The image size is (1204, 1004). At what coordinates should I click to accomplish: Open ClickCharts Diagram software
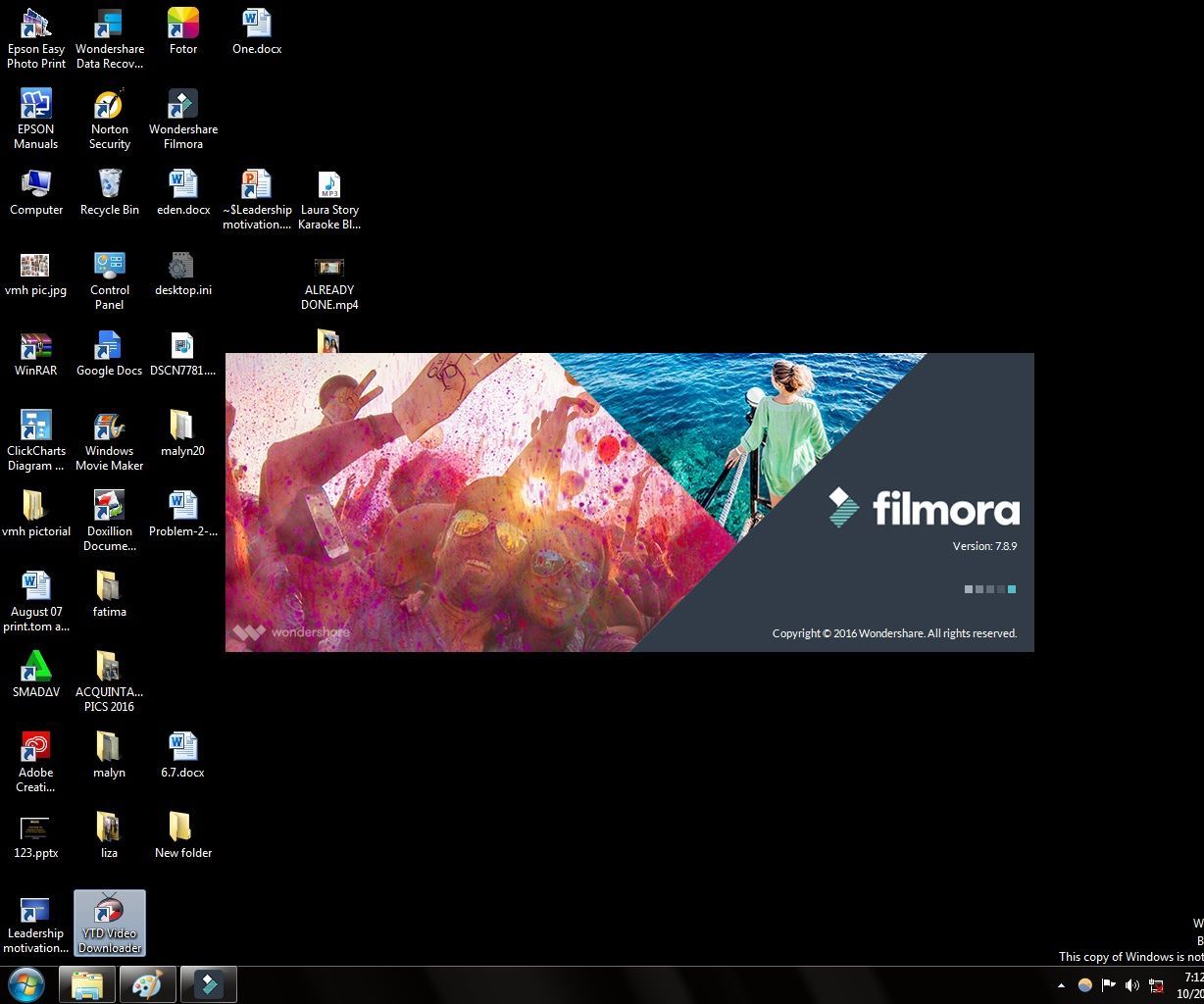[x=35, y=426]
